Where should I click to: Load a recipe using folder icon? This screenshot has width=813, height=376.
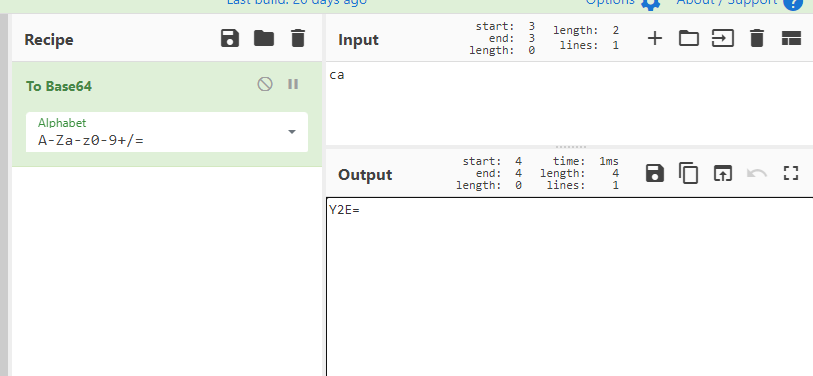[264, 38]
